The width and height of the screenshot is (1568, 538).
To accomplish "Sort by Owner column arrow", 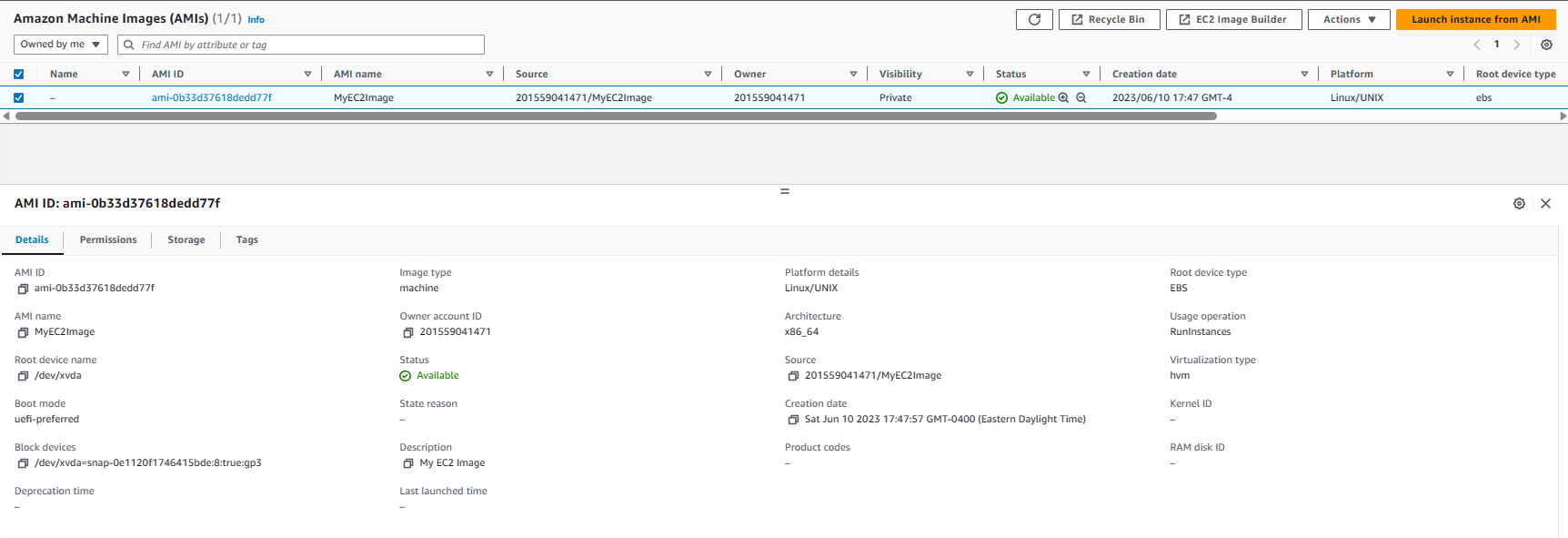I will 853,74.
